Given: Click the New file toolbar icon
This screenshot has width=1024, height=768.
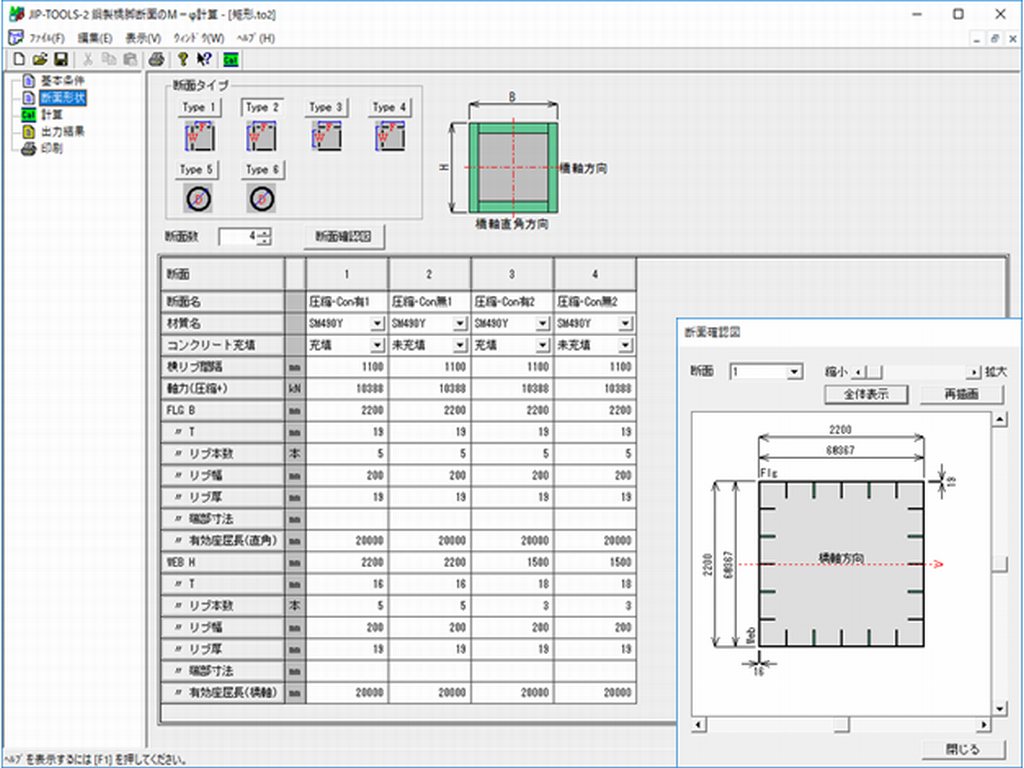Looking at the screenshot, I should pyautogui.click(x=19, y=59).
